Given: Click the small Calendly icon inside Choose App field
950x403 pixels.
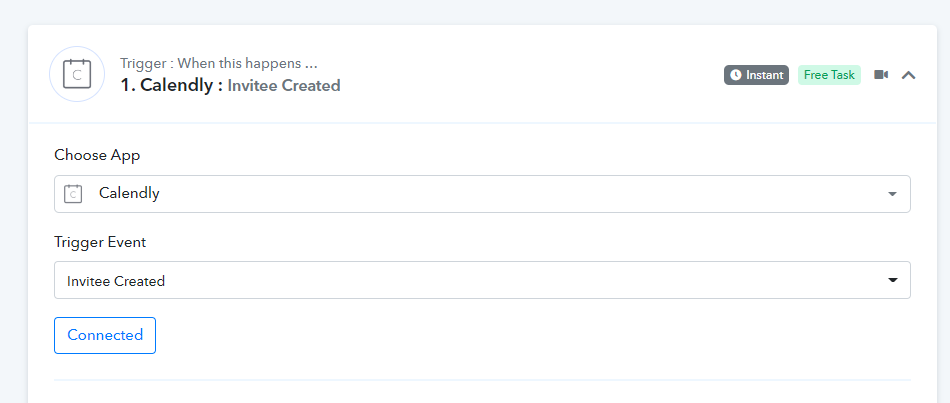Looking at the screenshot, I should click(73, 193).
